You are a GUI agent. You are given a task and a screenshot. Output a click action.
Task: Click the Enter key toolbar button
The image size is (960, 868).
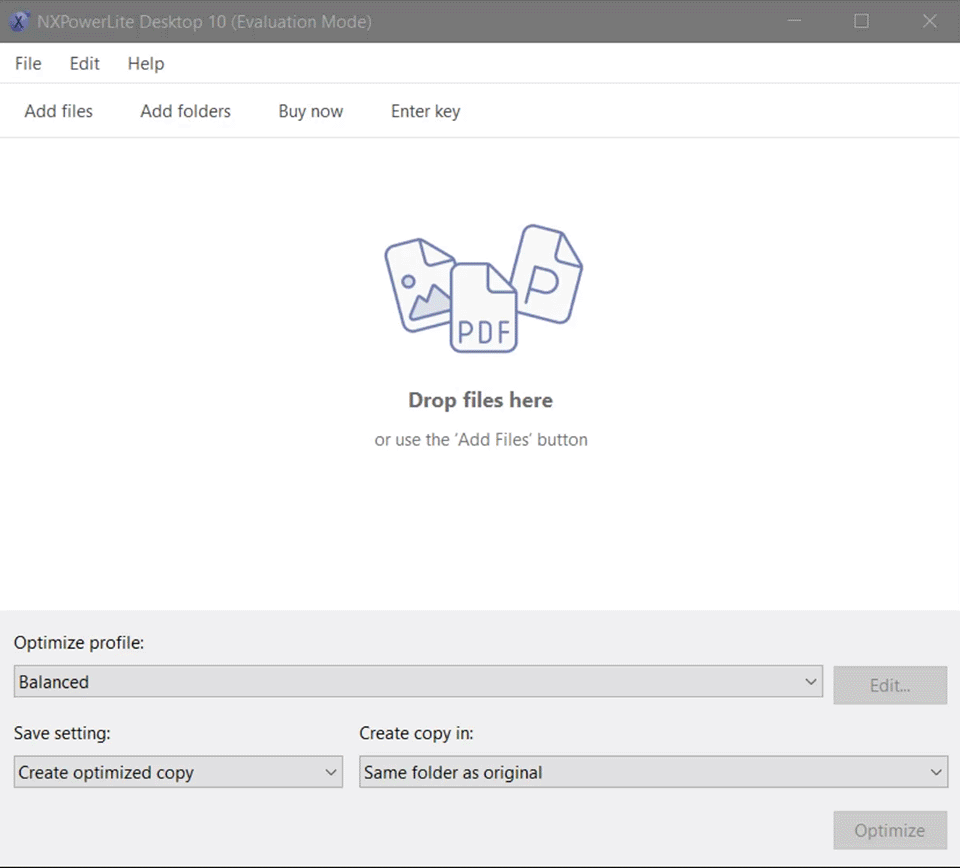pos(426,111)
